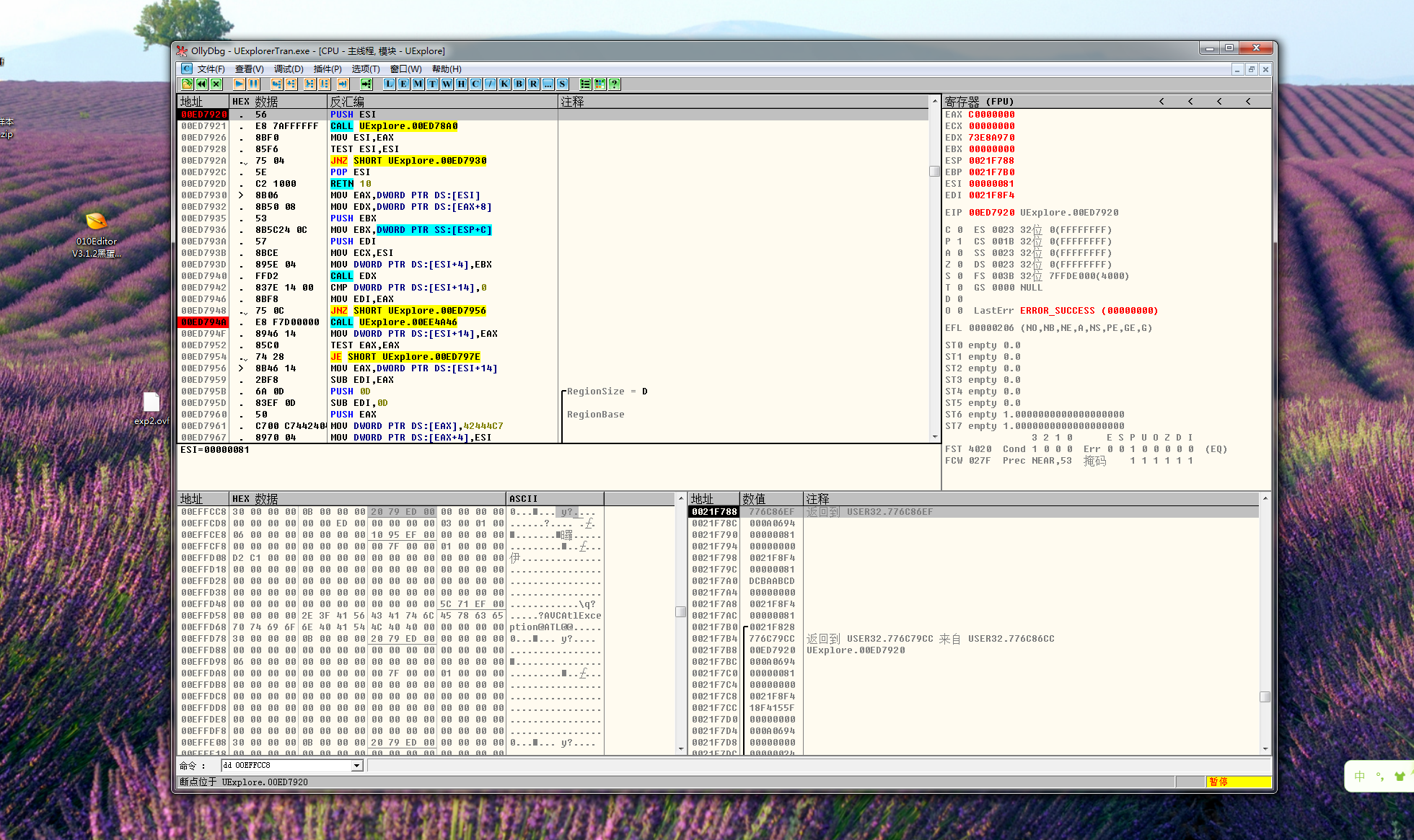Show Breakpoints window with B button
Screen dimensions: 1414x840
pos(519,84)
